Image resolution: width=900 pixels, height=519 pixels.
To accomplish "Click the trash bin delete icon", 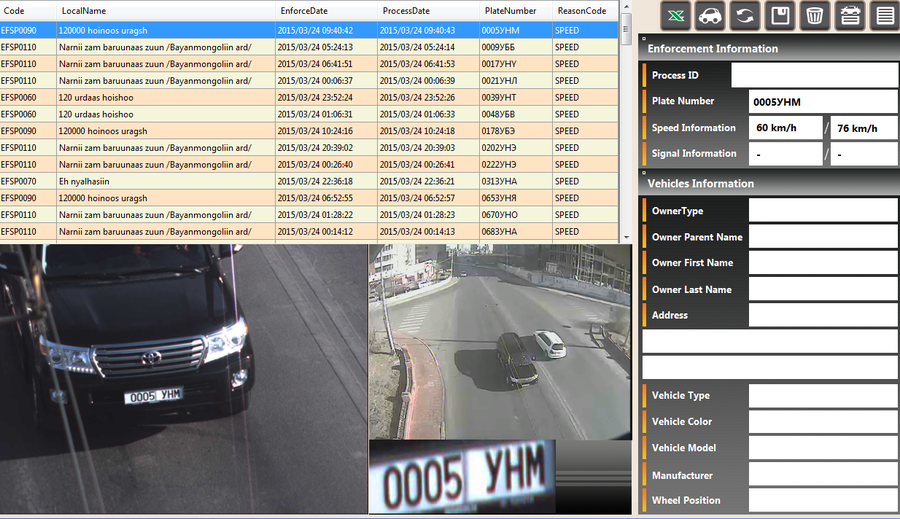I will (x=814, y=16).
